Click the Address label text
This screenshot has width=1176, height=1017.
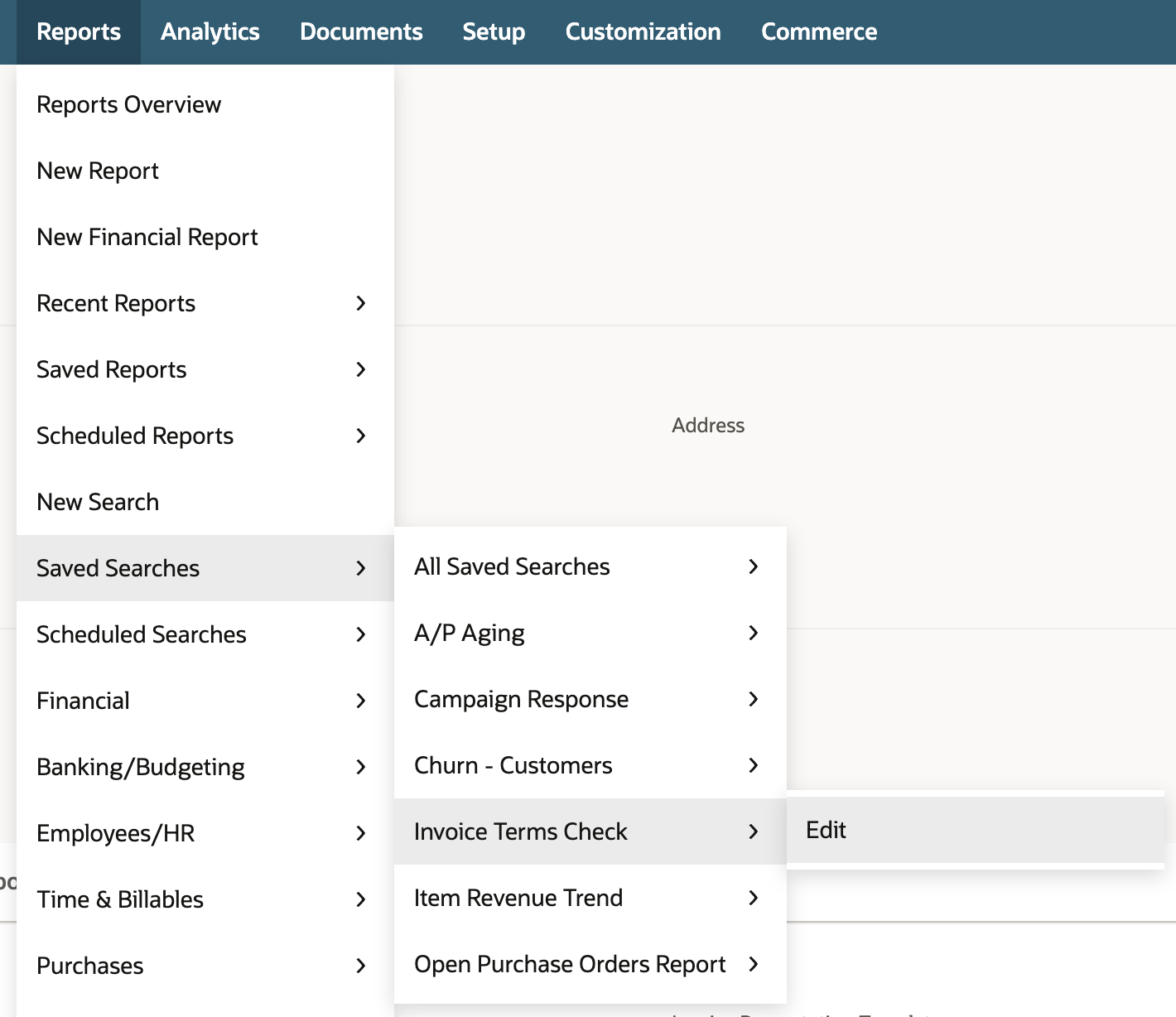click(x=708, y=426)
